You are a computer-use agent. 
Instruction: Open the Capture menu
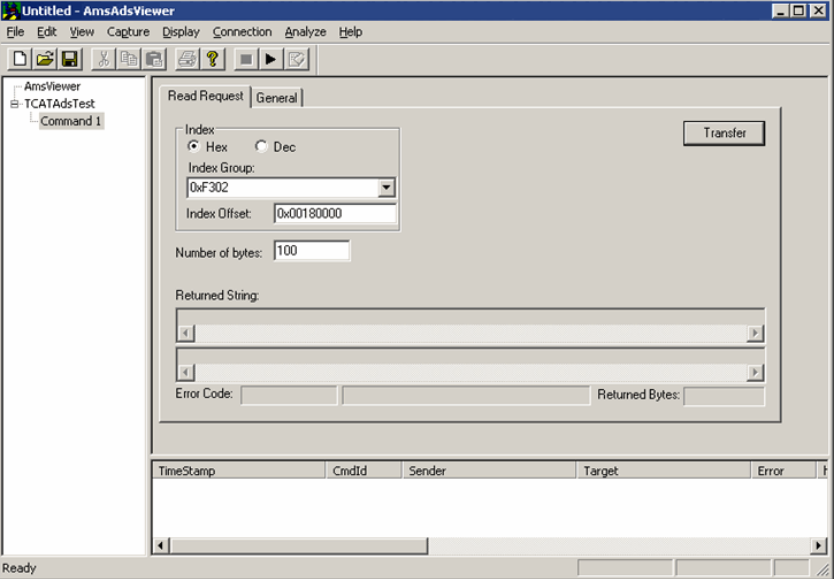tap(128, 32)
